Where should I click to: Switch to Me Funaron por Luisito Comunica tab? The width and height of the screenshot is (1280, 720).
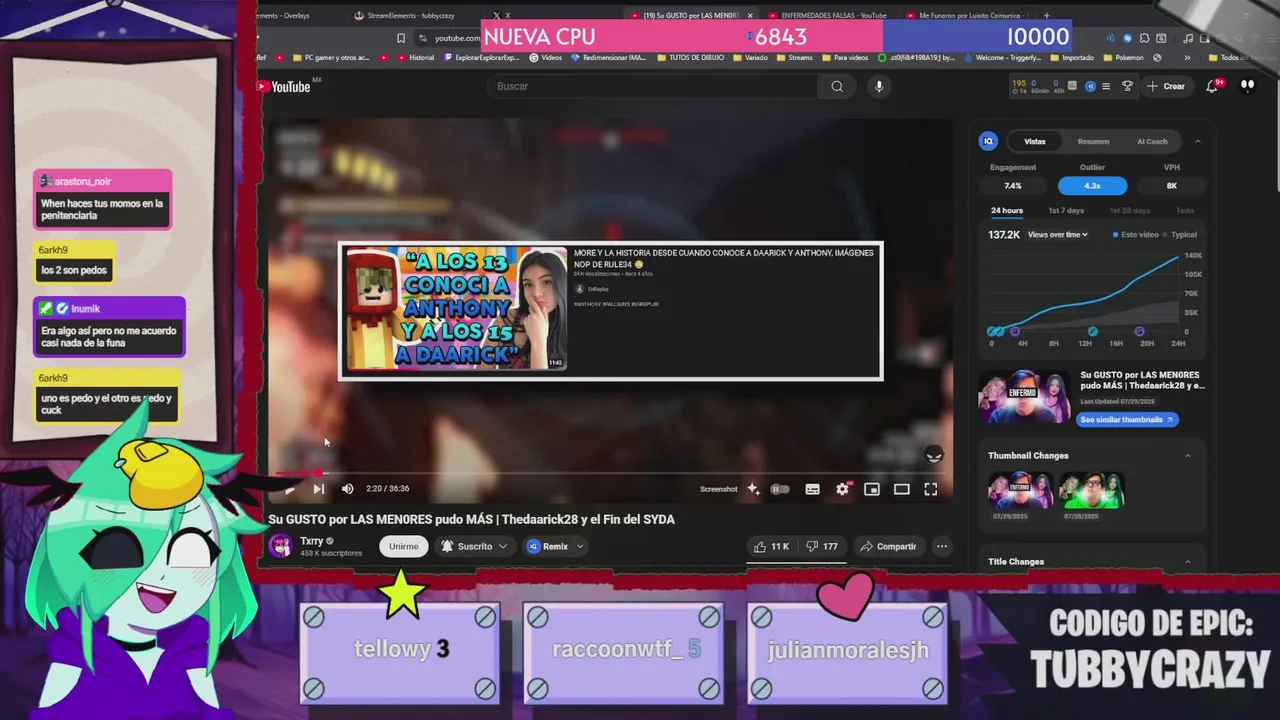click(x=965, y=16)
